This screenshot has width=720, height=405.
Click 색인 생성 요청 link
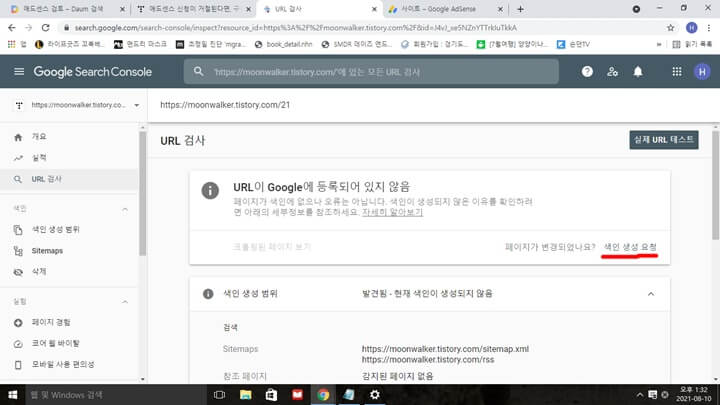(630, 247)
